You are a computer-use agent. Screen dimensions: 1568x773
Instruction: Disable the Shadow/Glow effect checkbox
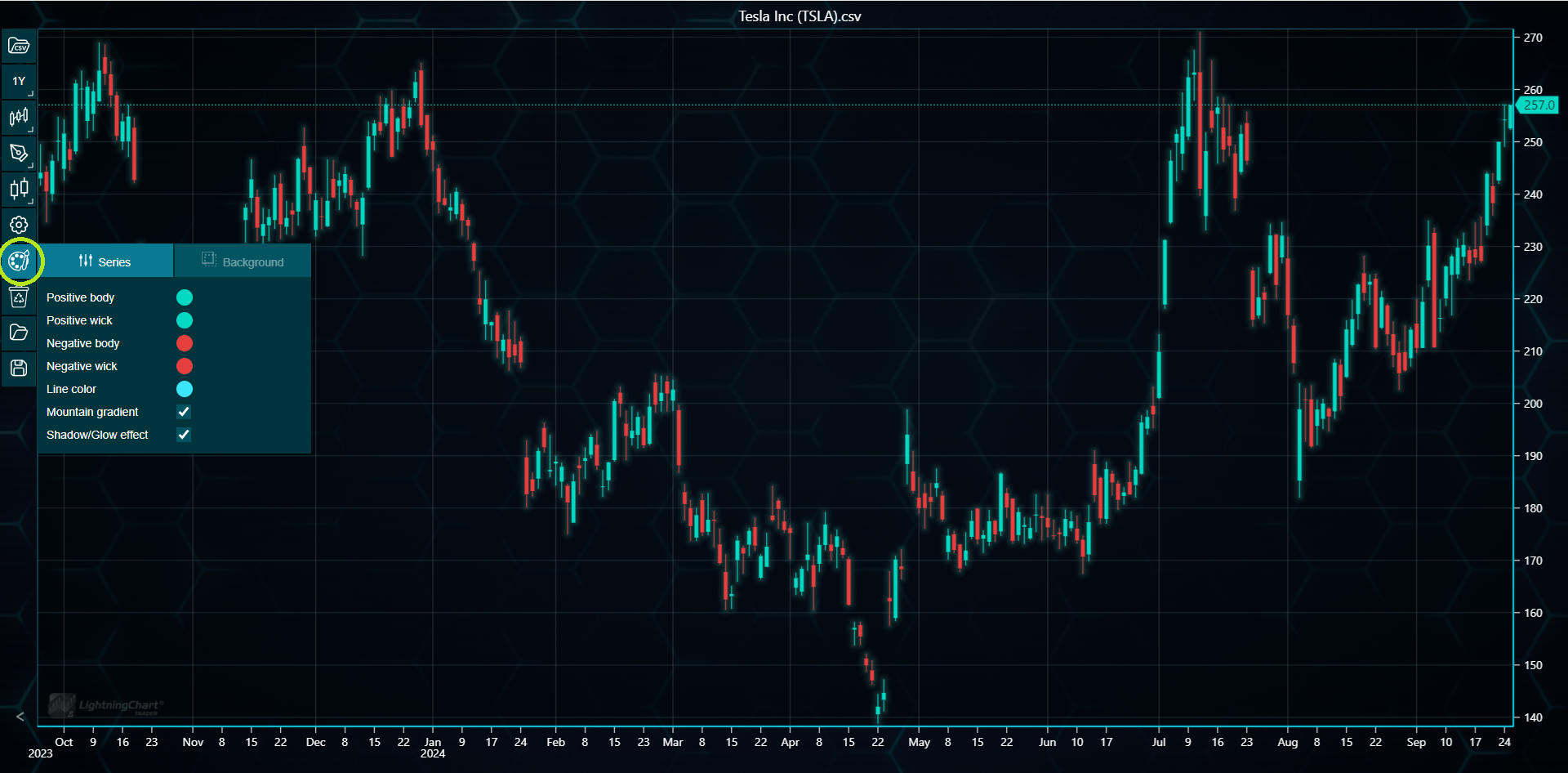pos(184,435)
